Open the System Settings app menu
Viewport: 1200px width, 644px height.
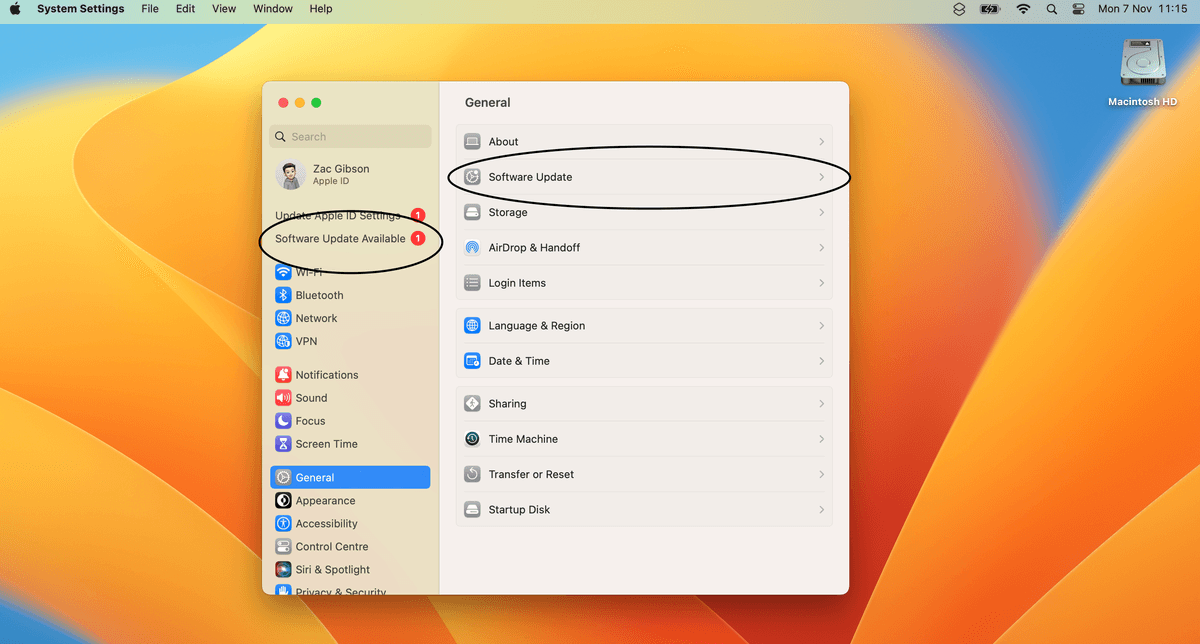click(81, 9)
